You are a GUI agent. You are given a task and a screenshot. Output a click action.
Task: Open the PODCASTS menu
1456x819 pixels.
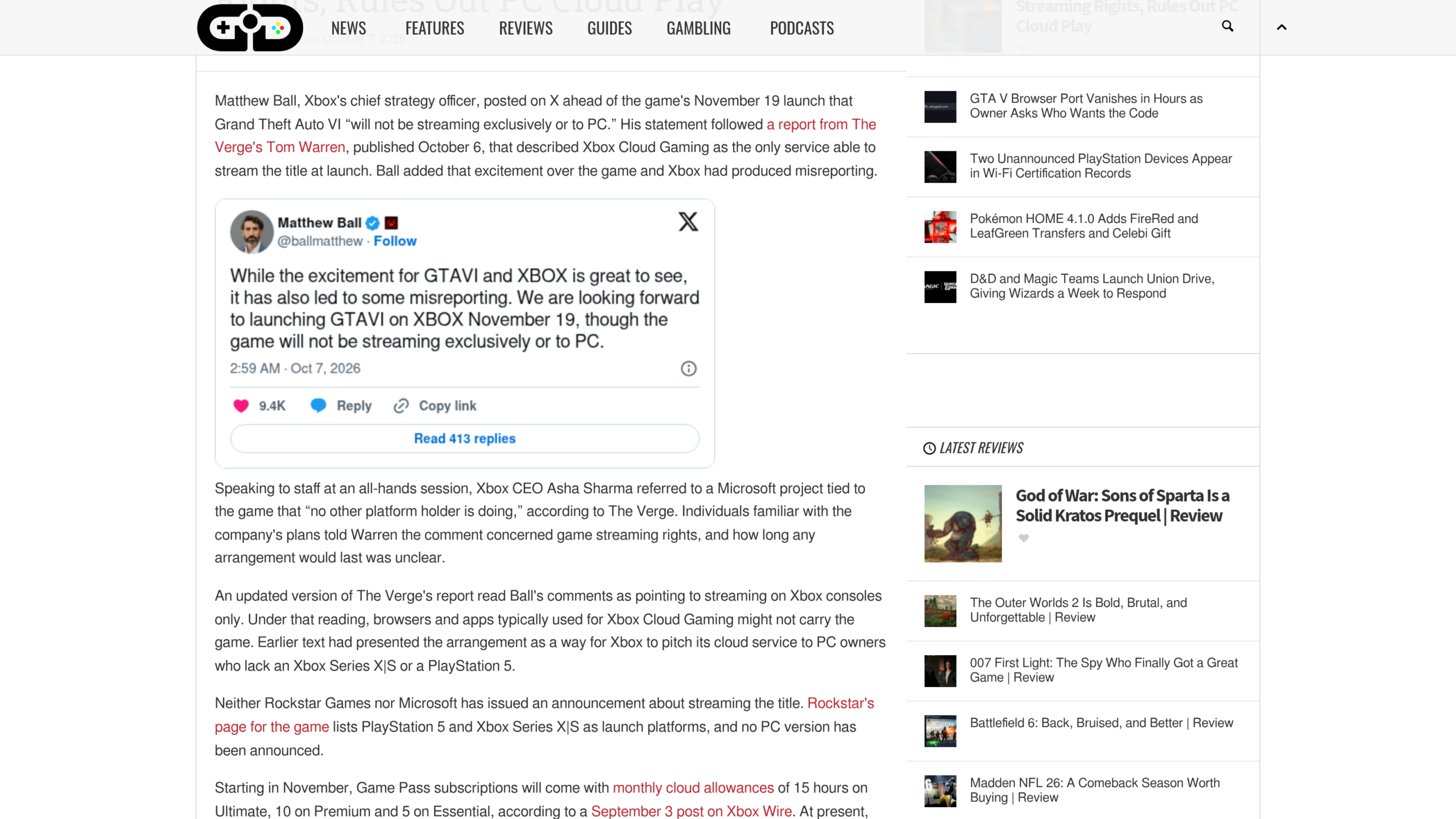pos(802,28)
